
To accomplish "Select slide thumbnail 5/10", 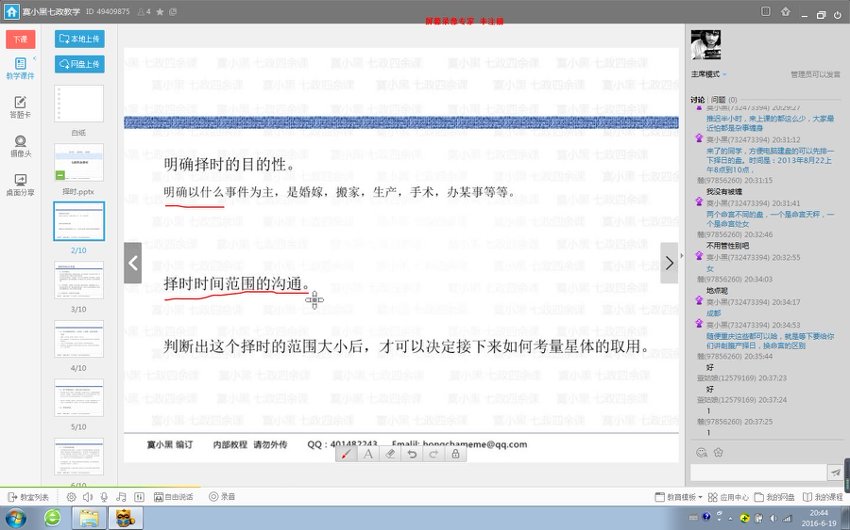I will 79,398.
